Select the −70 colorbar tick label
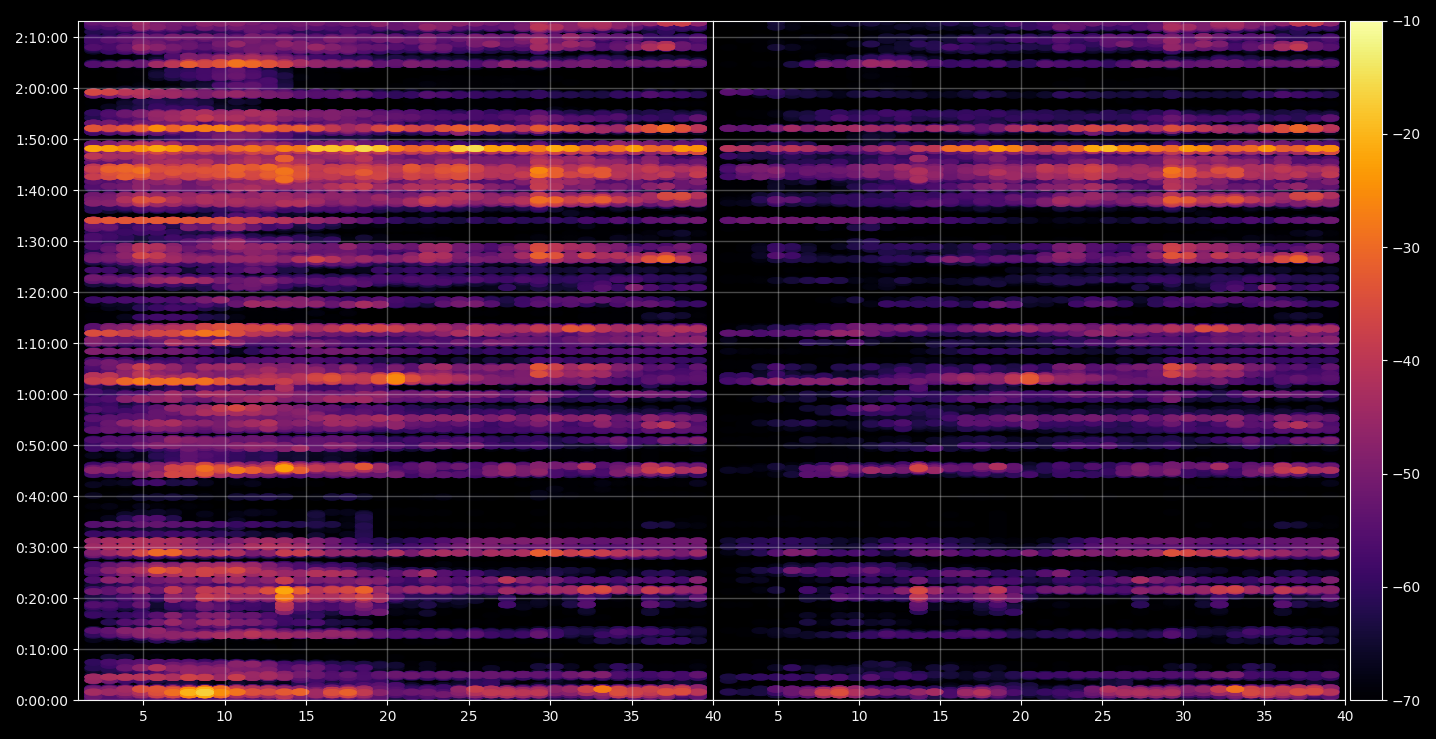The height and width of the screenshot is (739, 1436). [x=1404, y=701]
